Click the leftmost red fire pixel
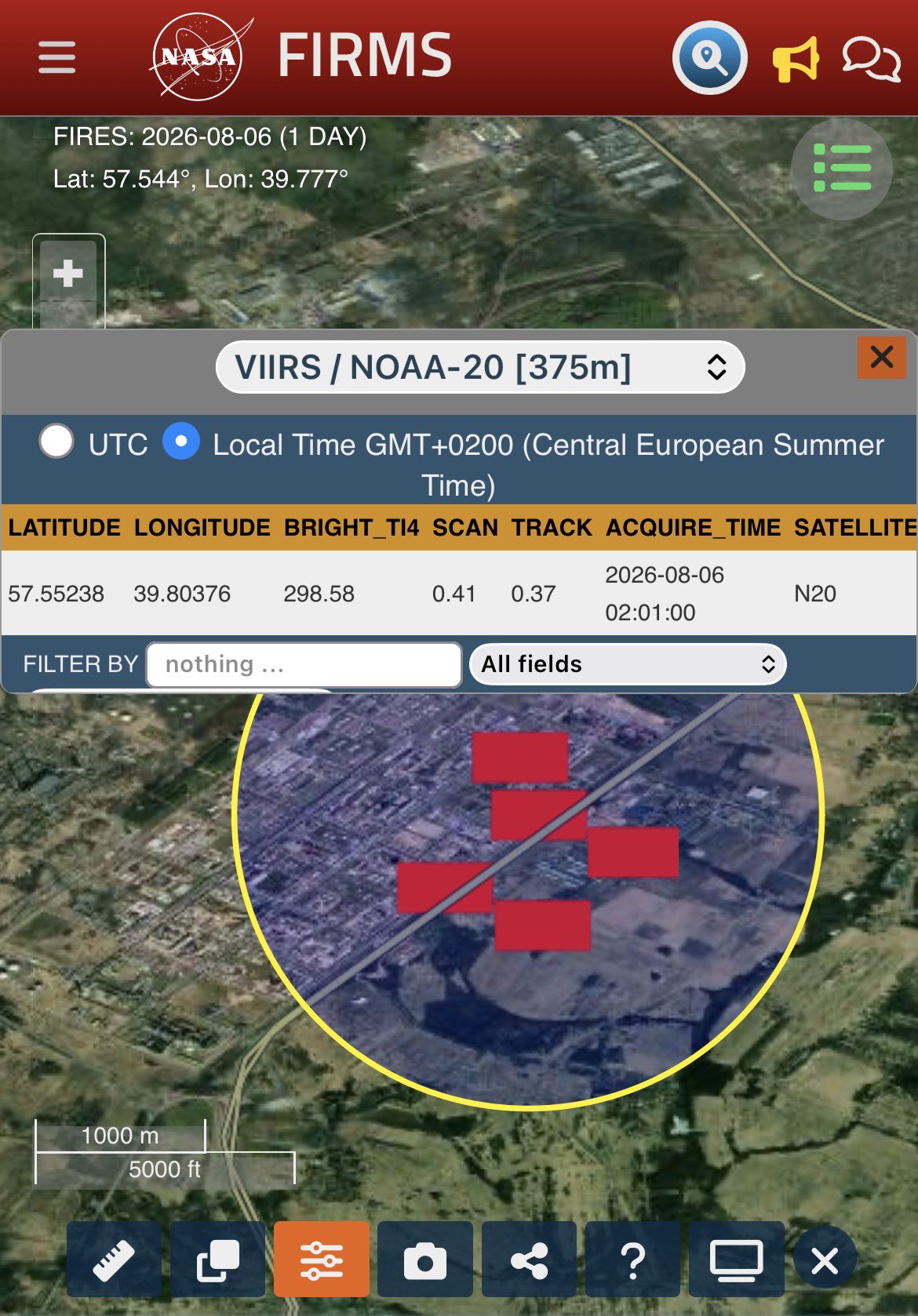Viewport: 918px width, 1316px height. tap(445, 888)
